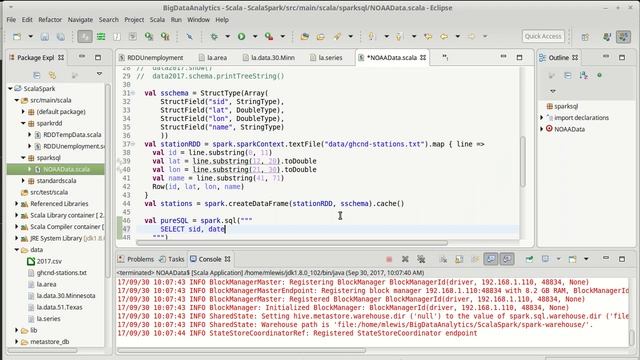This screenshot has height=360, width=640.
Task: Click the Sort alphabetically icon in Outline
Action: pos(584,75)
